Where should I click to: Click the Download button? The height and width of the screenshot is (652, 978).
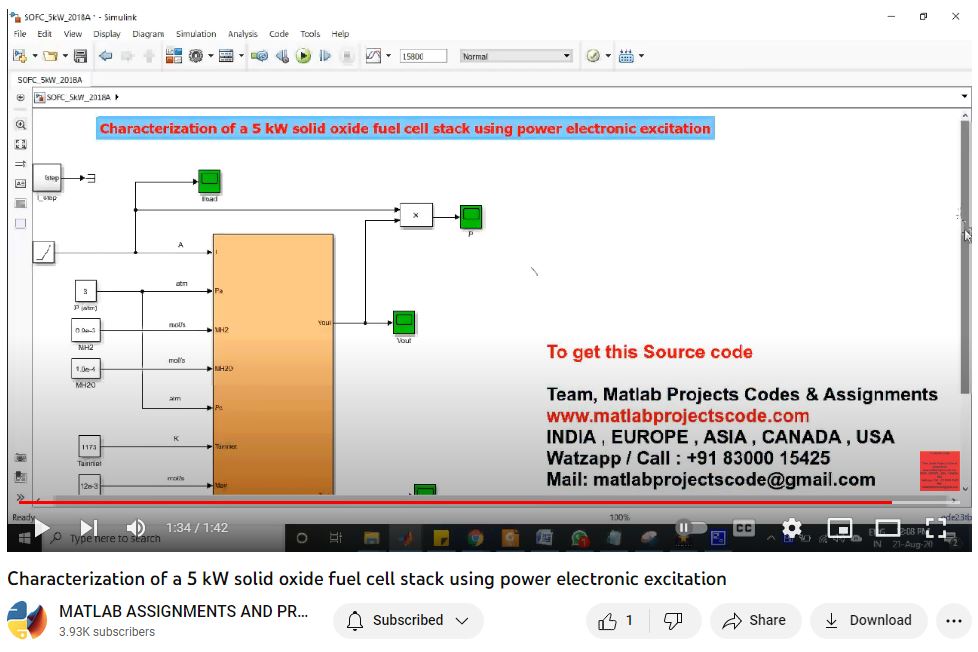868,621
